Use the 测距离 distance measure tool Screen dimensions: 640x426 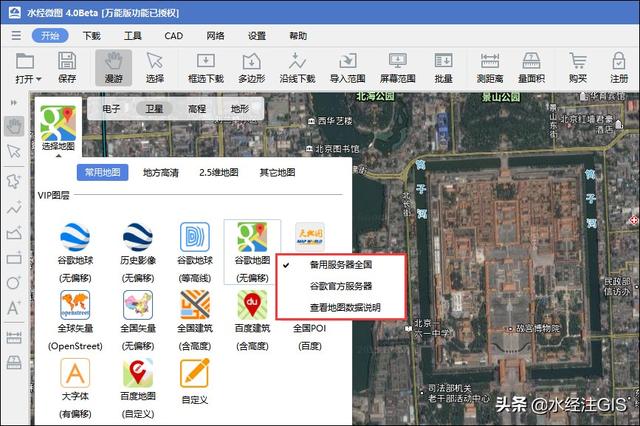(x=490, y=68)
